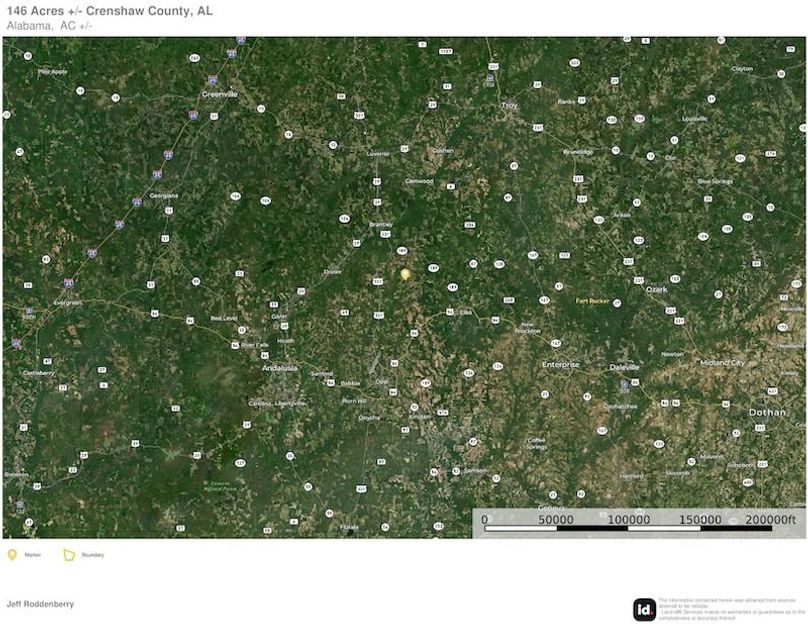The image size is (808, 624).
Task: Click the Marker pin icon in the legend
Action: pos(12,554)
